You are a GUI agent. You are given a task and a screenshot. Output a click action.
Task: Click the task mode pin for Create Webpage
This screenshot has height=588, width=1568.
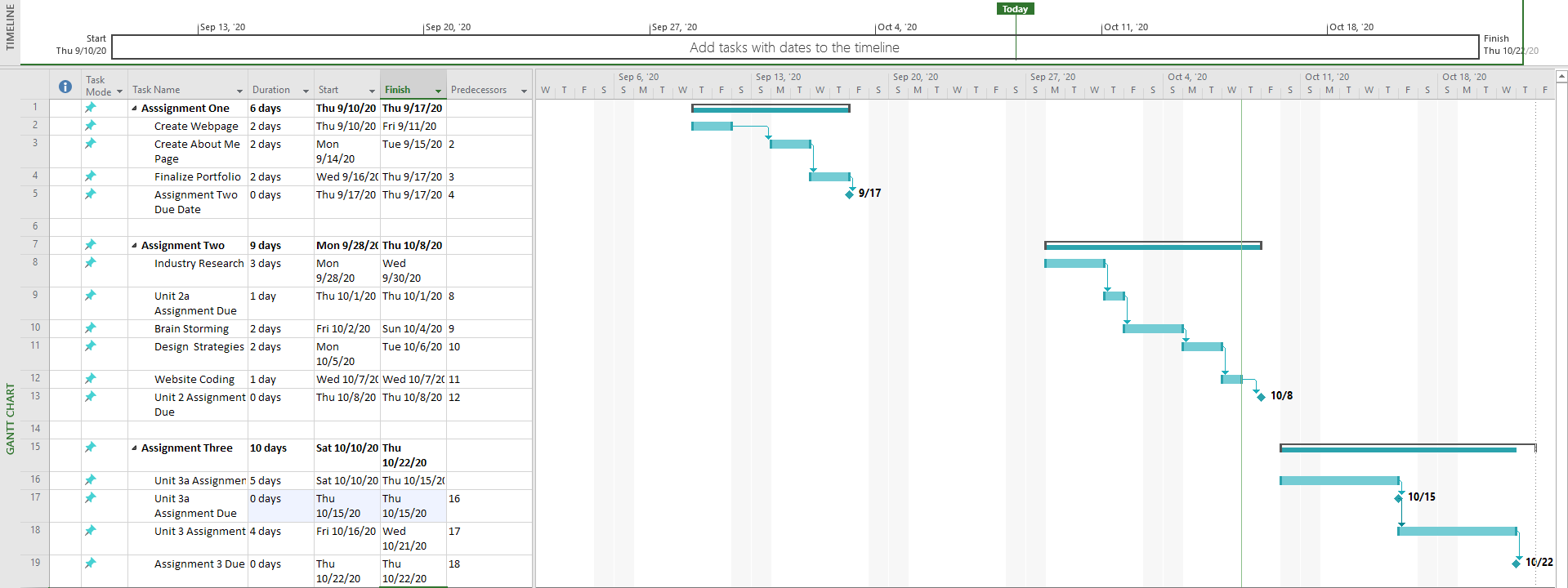(x=91, y=126)
